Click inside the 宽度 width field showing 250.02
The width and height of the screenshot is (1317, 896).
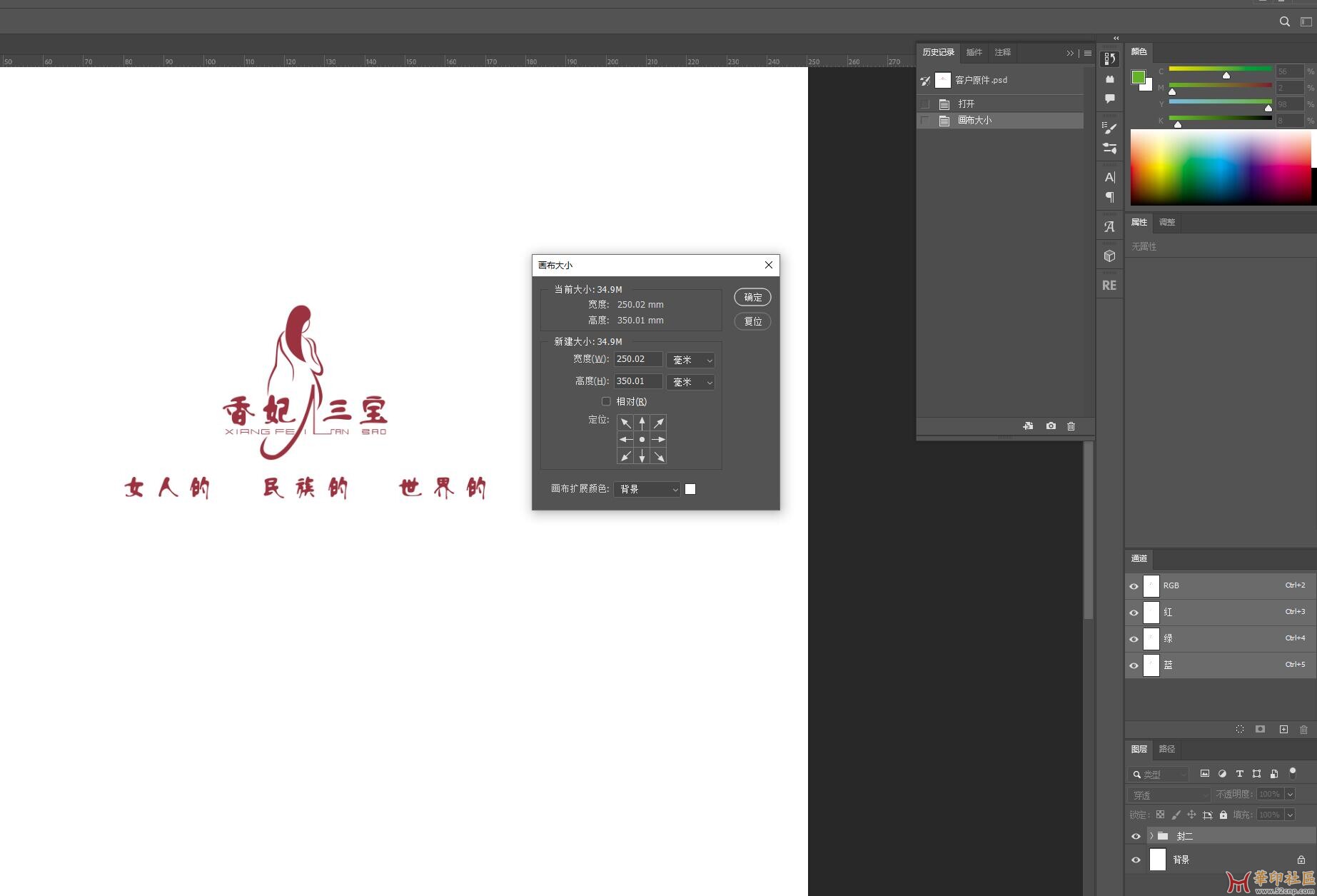638,359
